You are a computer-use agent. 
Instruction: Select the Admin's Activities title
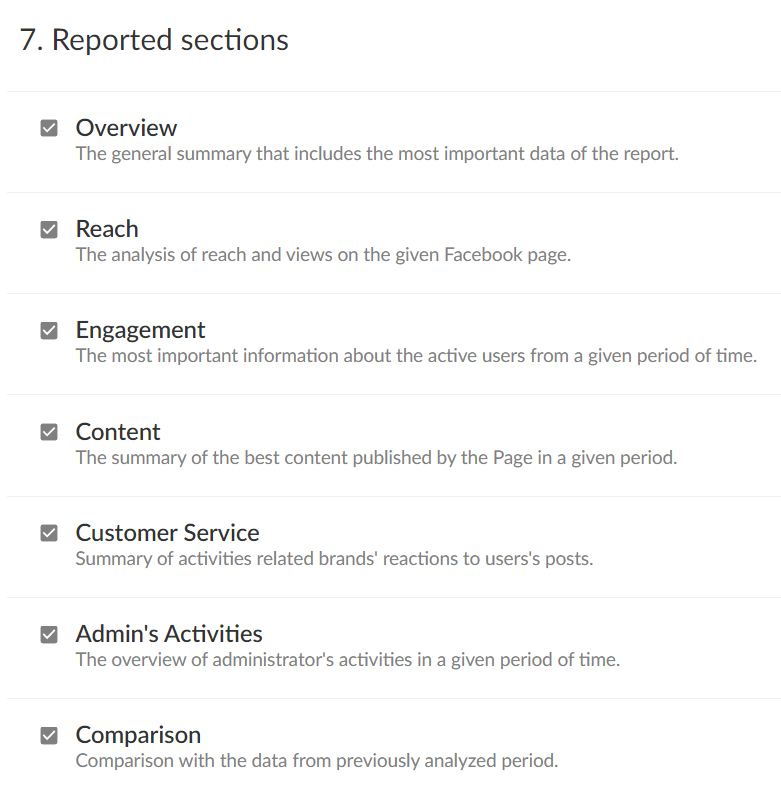pos(169,634)
